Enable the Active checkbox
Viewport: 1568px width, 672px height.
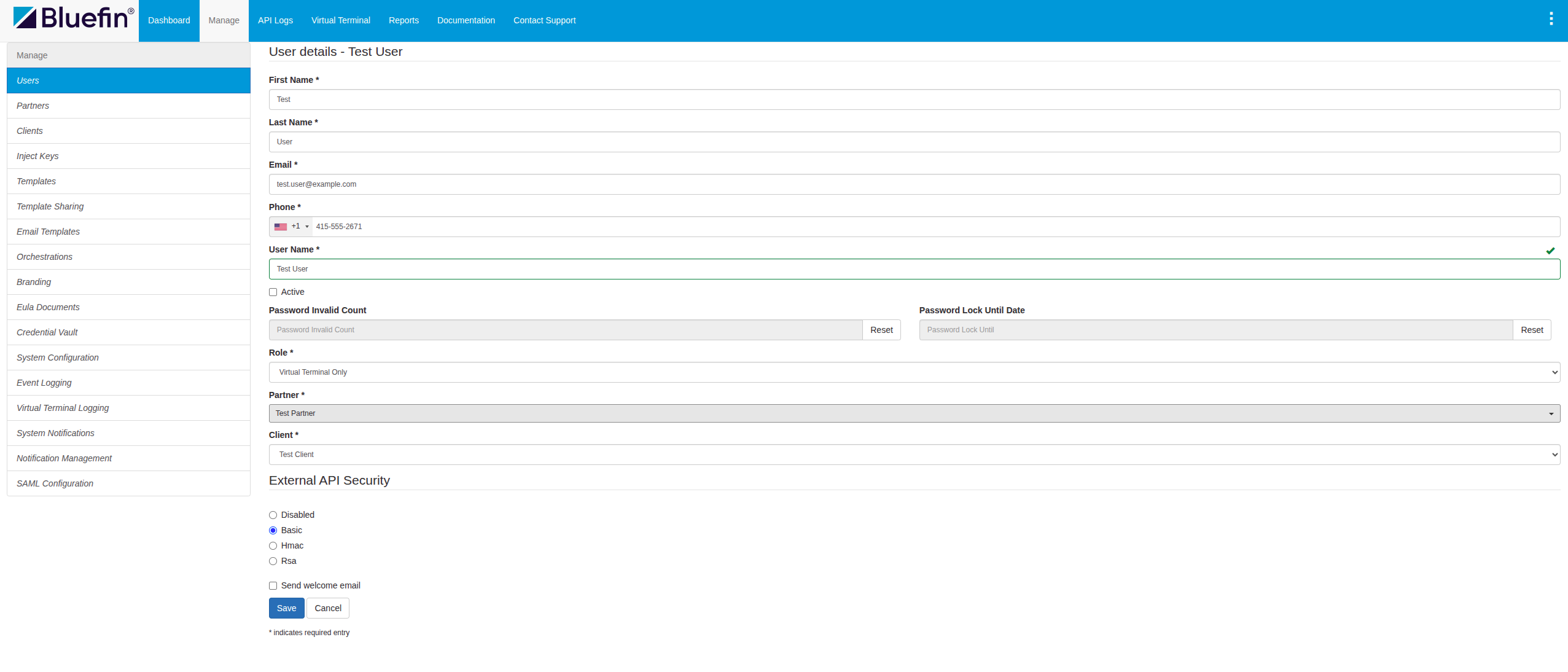[x=273, y=292]
